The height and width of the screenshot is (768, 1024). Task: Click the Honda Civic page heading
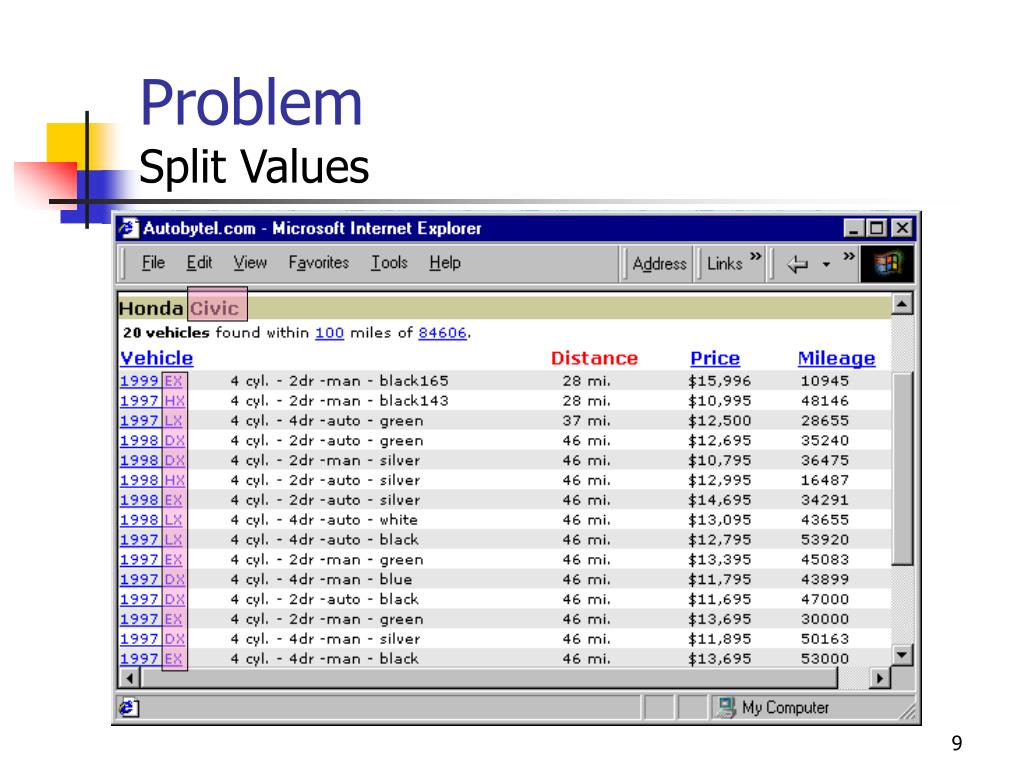(179, 308)
